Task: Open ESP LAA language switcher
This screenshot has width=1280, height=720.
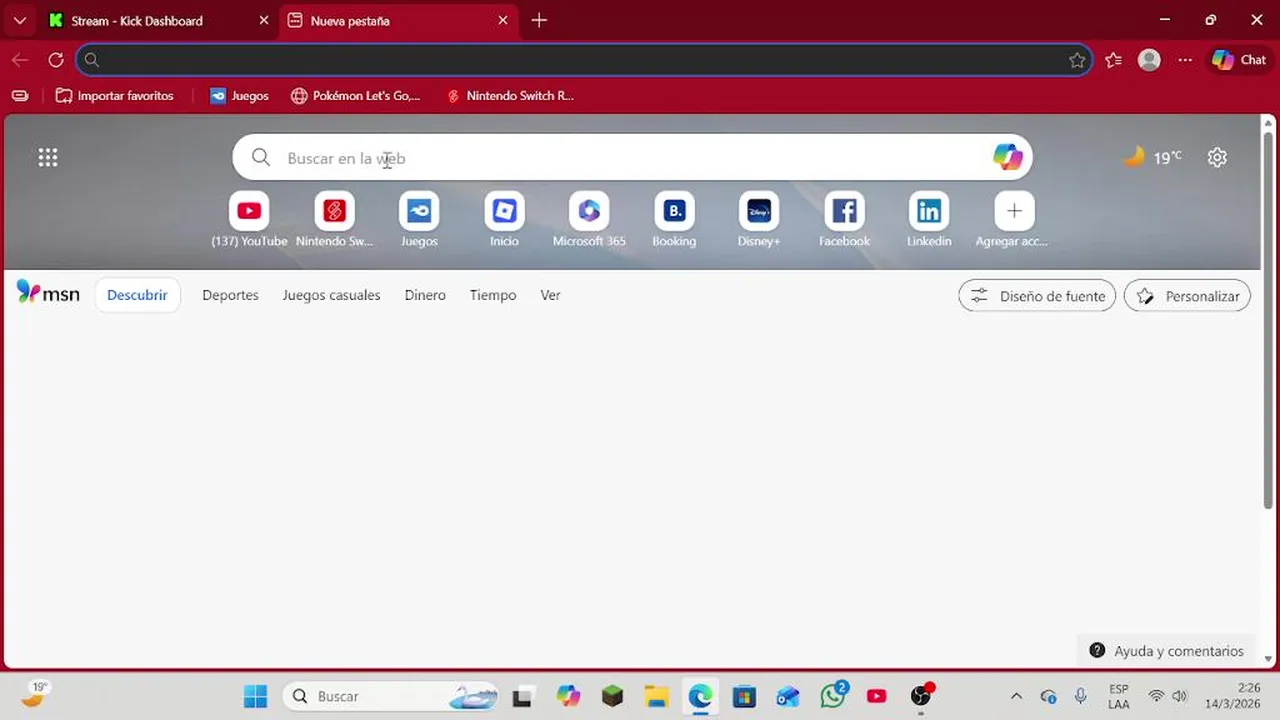Action: [1119, 696]
